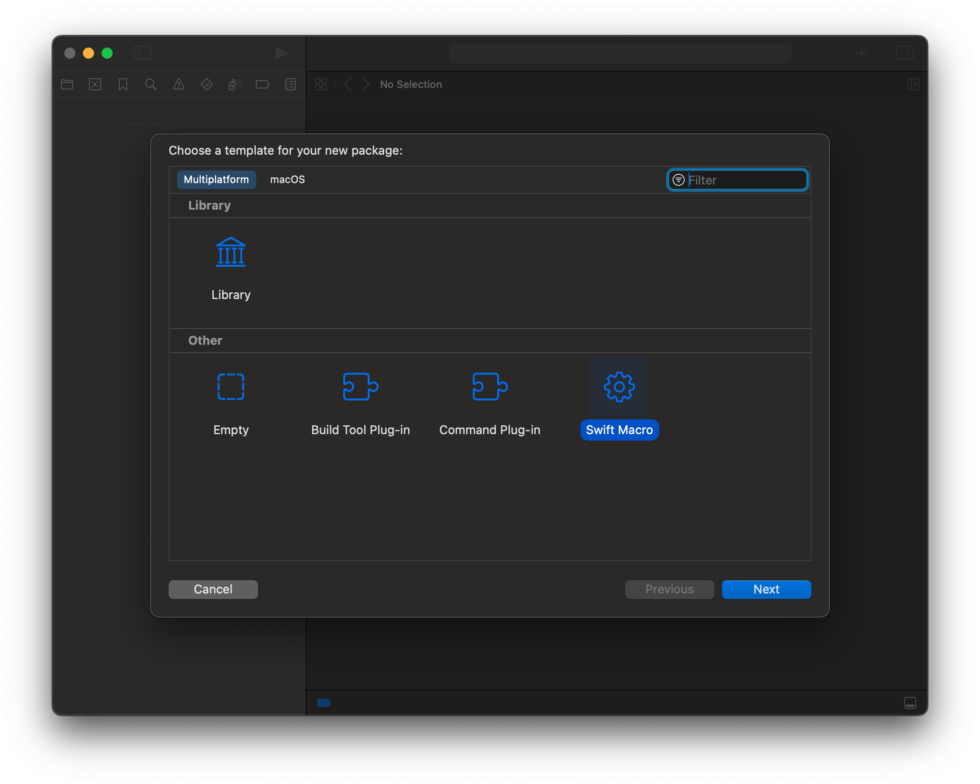
Task: Select the Empty package template
Action: [x=231, y=400]
